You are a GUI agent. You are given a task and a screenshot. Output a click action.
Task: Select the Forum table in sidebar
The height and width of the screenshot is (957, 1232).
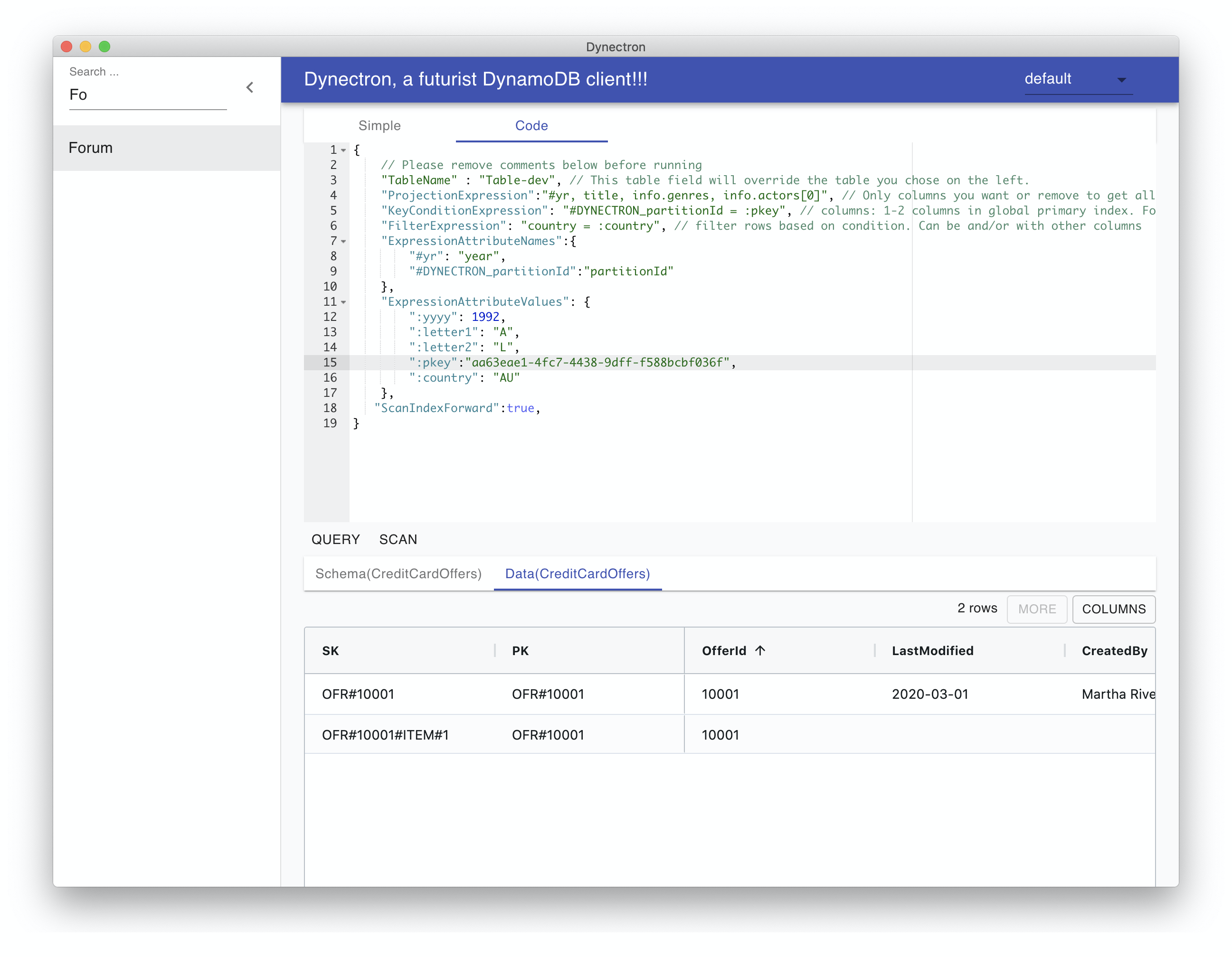coord(91,148)
